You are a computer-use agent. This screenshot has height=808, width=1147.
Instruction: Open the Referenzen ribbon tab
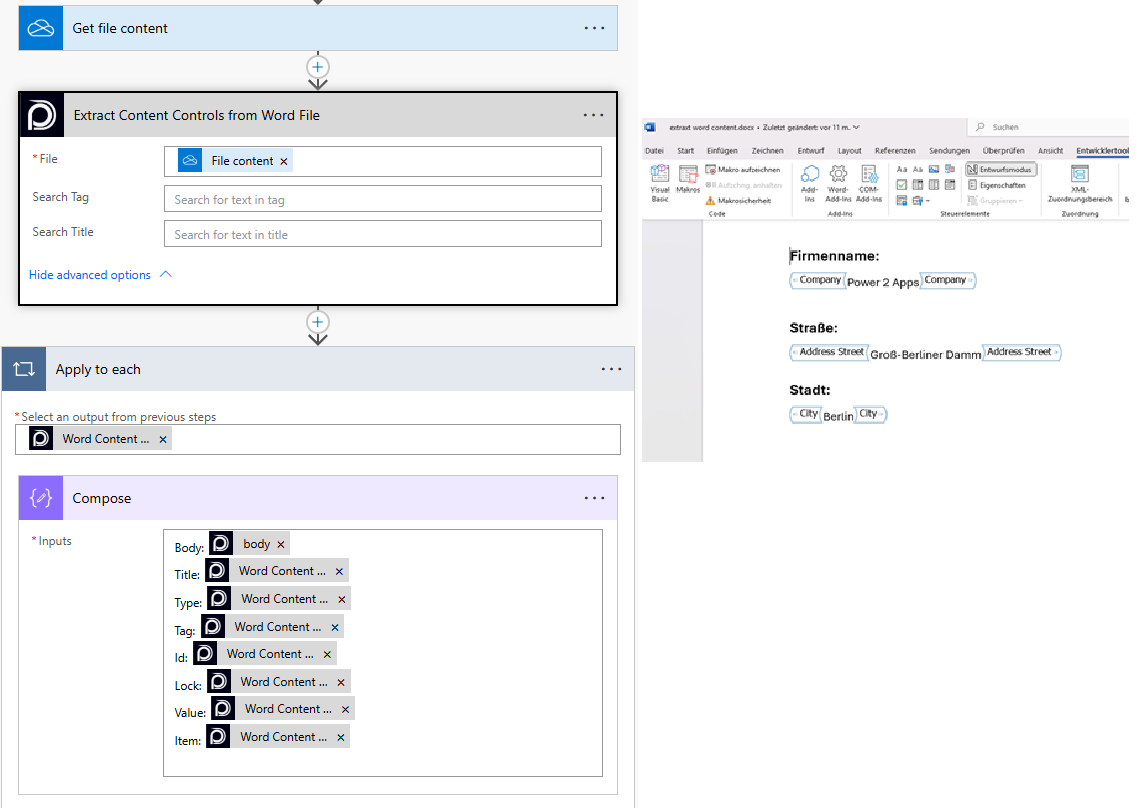(x=895, y=151)
